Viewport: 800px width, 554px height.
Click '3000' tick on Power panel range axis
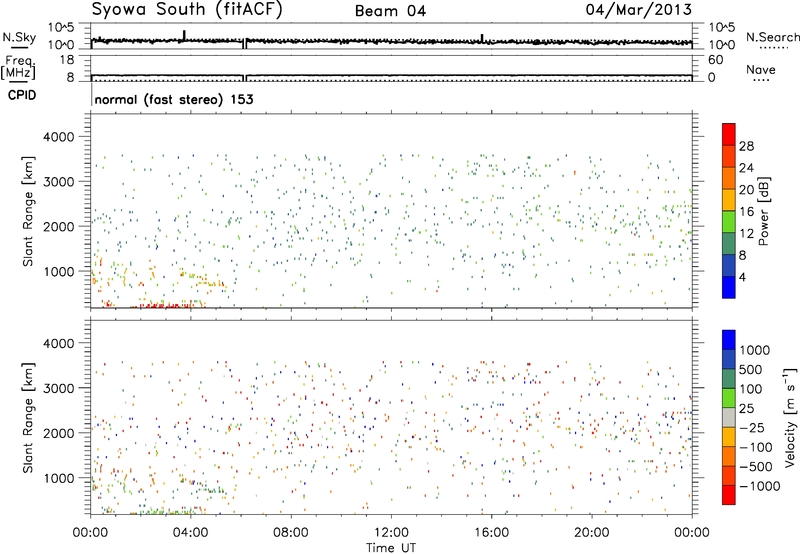point(58,182)
